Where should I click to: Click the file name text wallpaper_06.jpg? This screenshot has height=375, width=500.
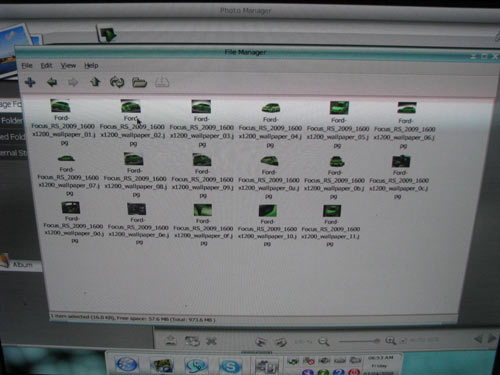click(404, 133)
